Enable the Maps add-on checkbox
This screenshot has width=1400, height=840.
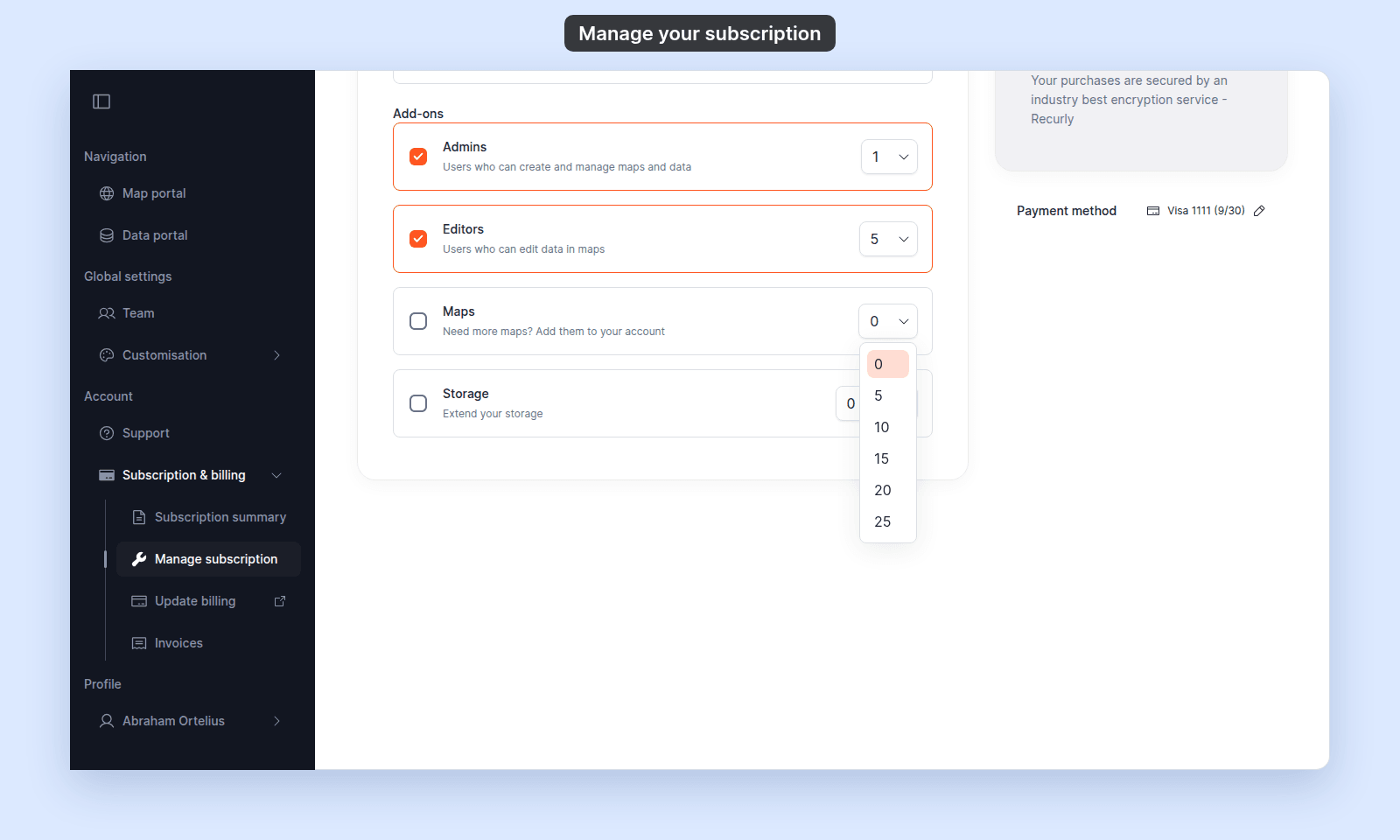click(418, 321)
